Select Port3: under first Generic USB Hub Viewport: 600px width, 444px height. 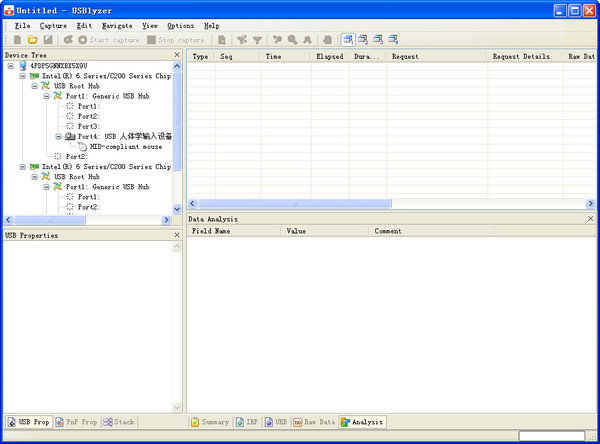(89, 126)
